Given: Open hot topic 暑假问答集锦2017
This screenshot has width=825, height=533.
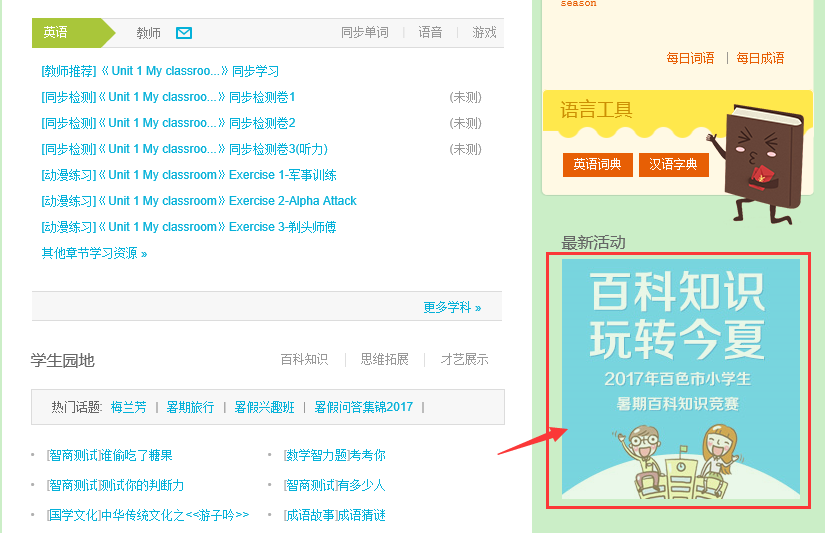Looking at the screenshot, I should (x=363, y=407).
